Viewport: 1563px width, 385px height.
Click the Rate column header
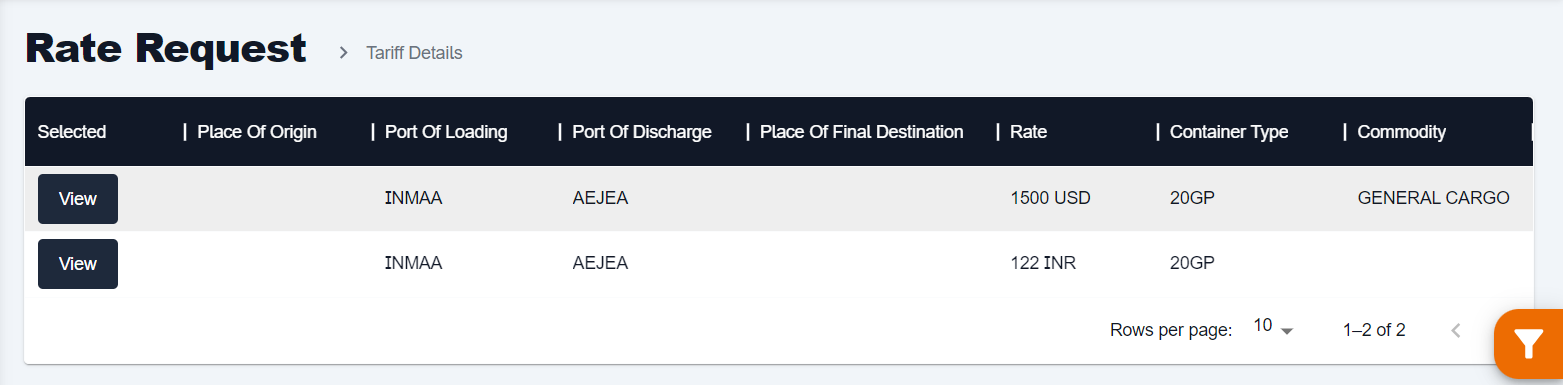(x=1029, y=132)
